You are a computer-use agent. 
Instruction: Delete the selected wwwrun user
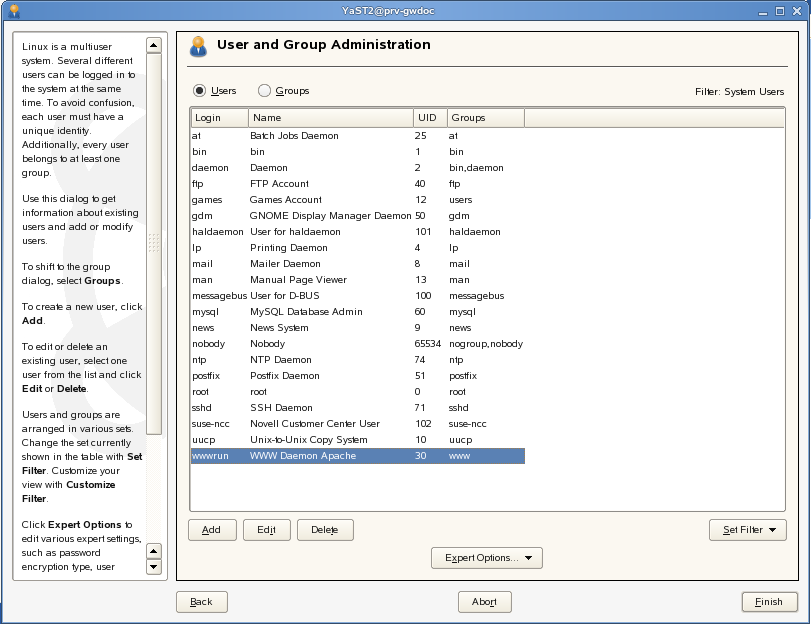pyautogui.click(x=325, y=530)
